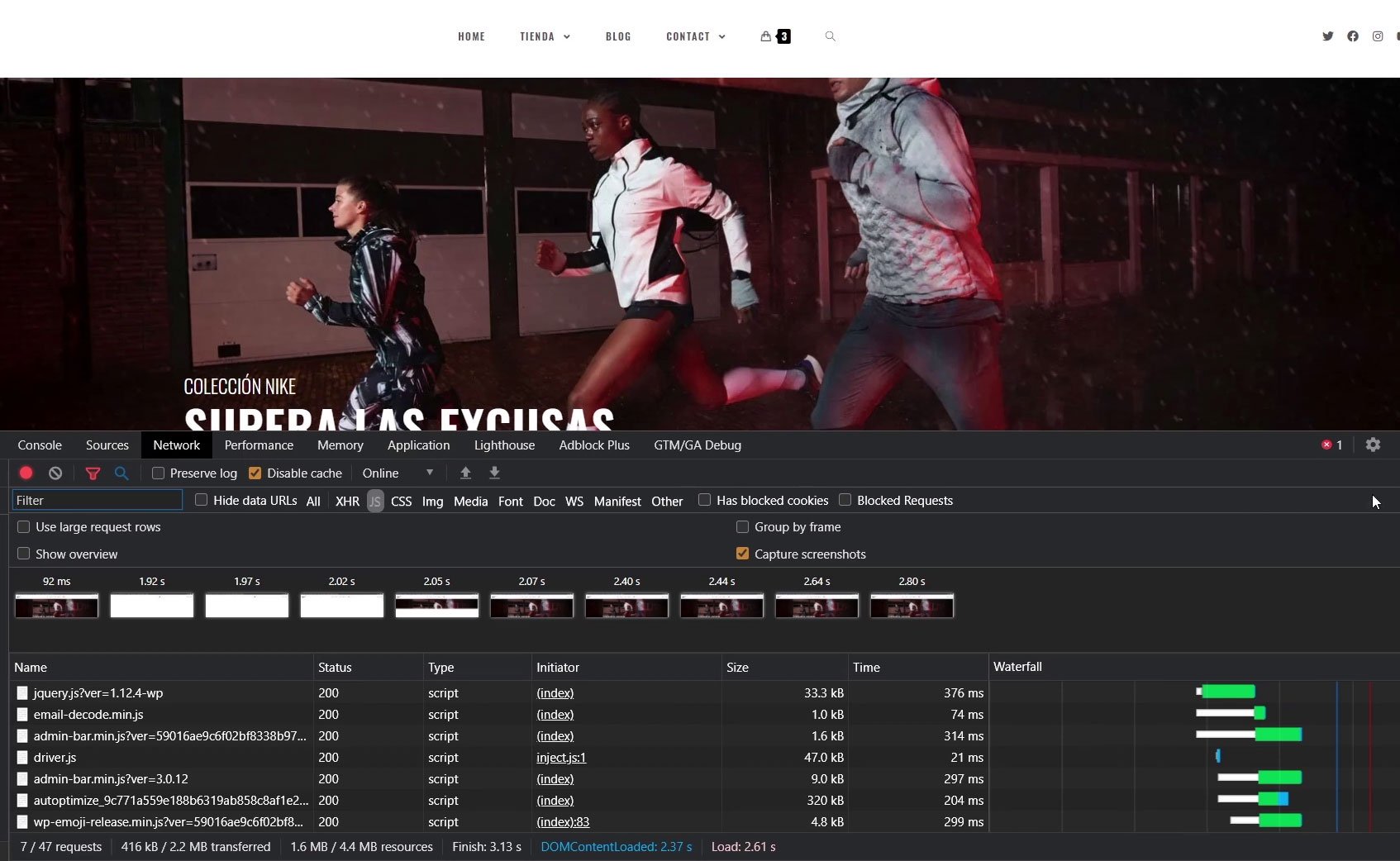This screenshot has width=1400, height=861.
Task: Go to HOME in site navigation
Action: coord(472,36)
